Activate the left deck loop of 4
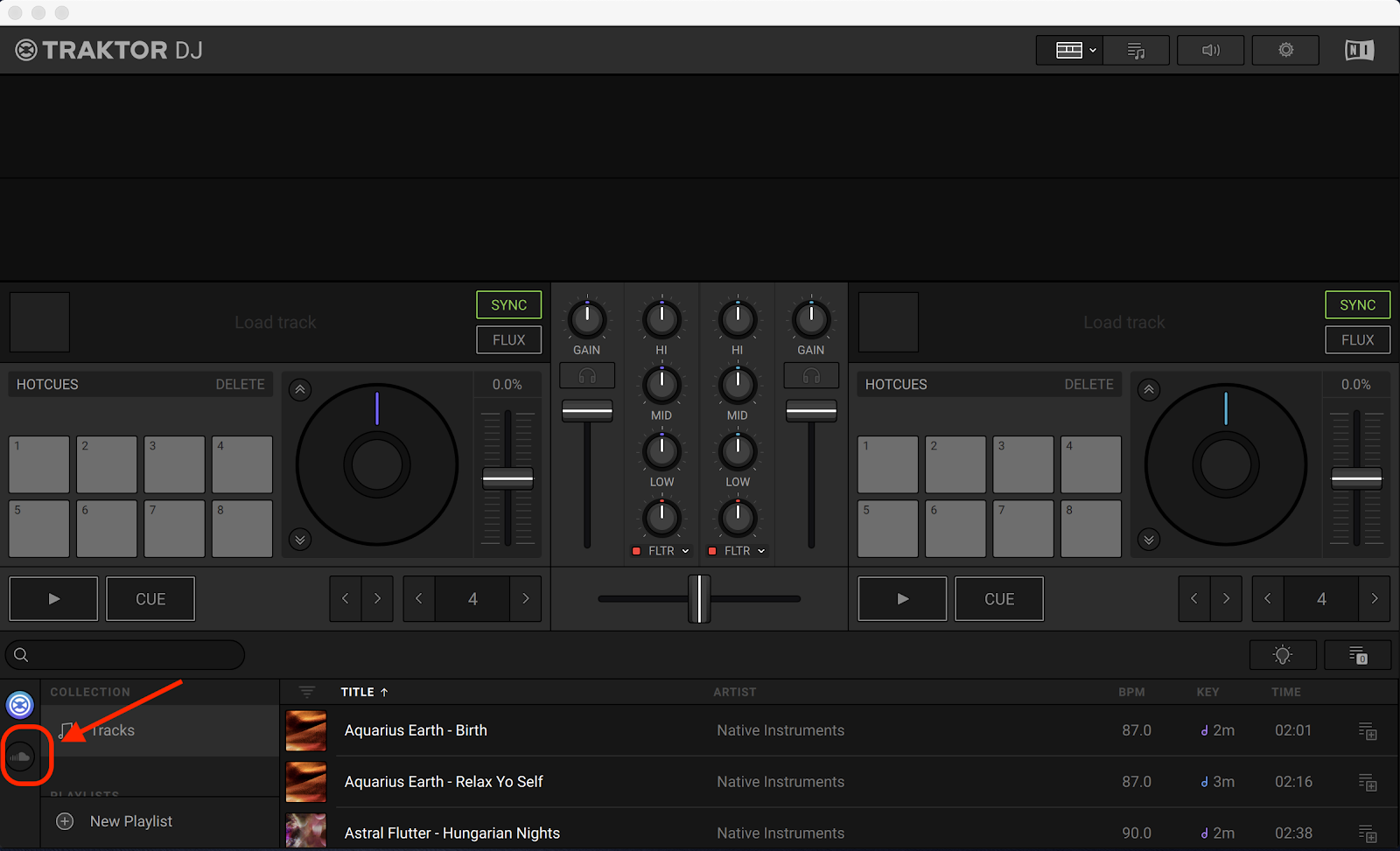The image size is (1400, 851). (x=472, y=599)
